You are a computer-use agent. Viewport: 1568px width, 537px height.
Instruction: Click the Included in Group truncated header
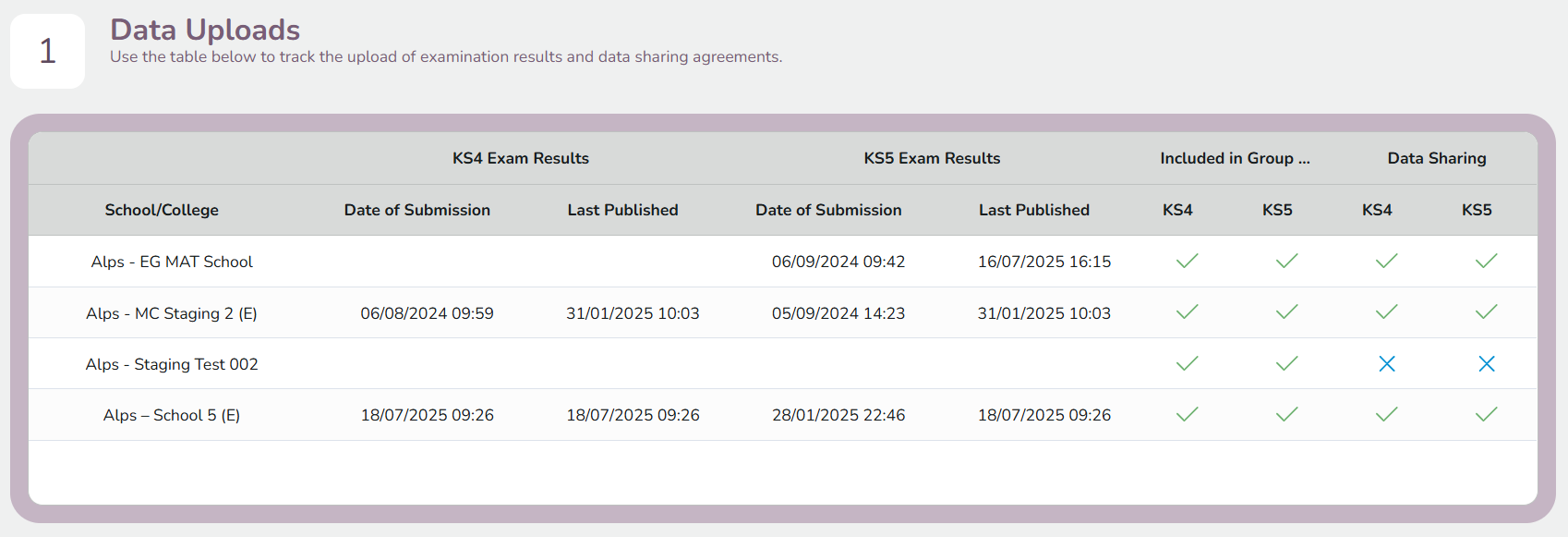coord(1235,158)
